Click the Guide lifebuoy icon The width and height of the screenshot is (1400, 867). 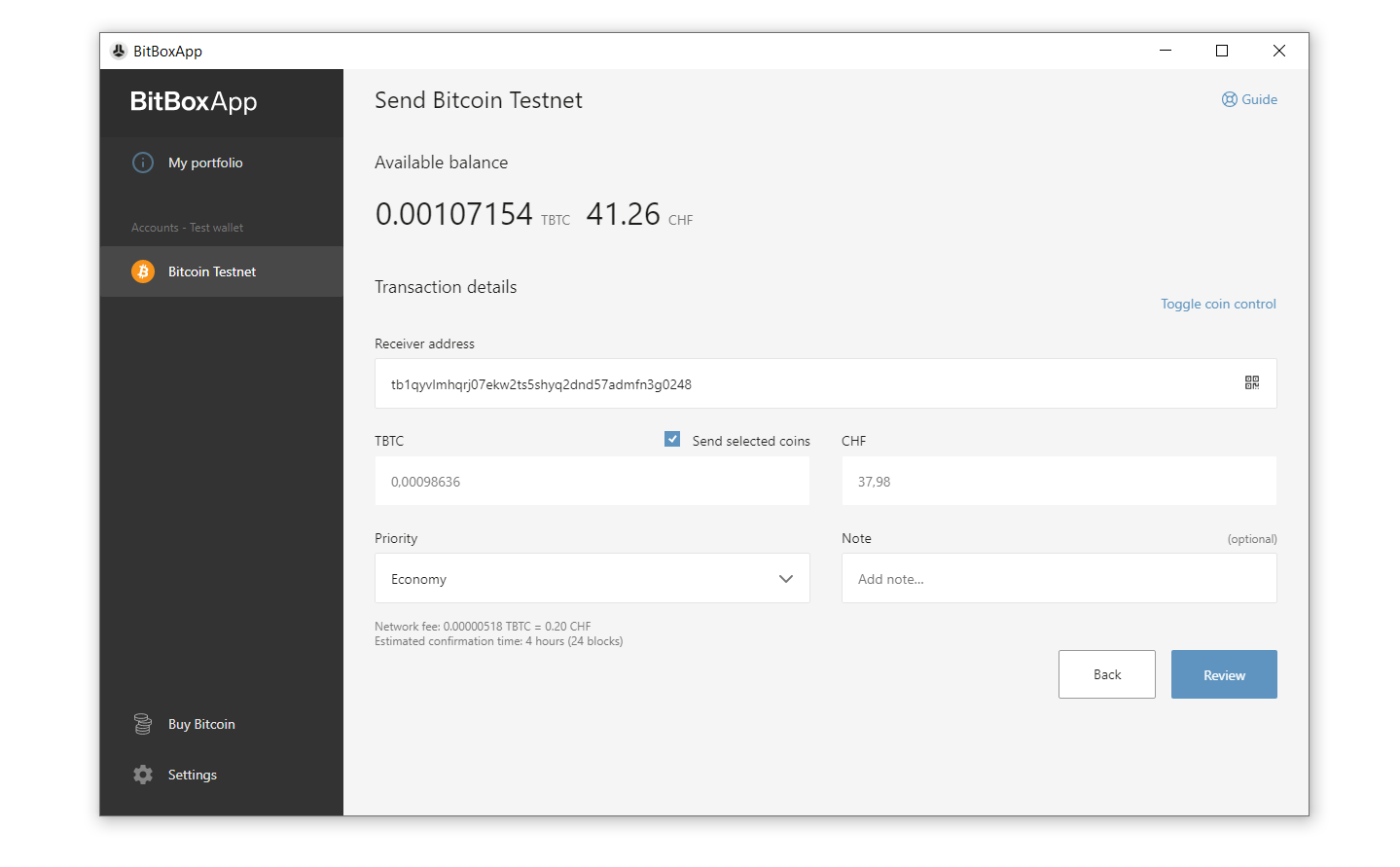tap(1230, 99)
